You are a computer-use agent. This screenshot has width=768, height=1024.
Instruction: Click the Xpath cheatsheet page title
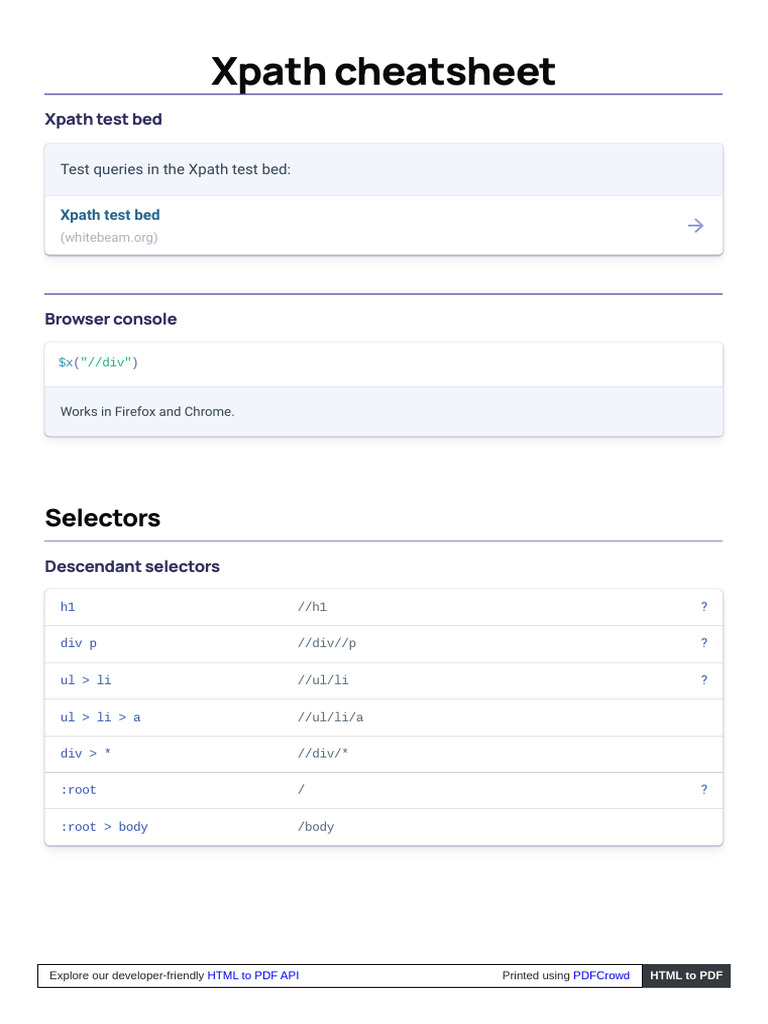[x=383, y=72]
